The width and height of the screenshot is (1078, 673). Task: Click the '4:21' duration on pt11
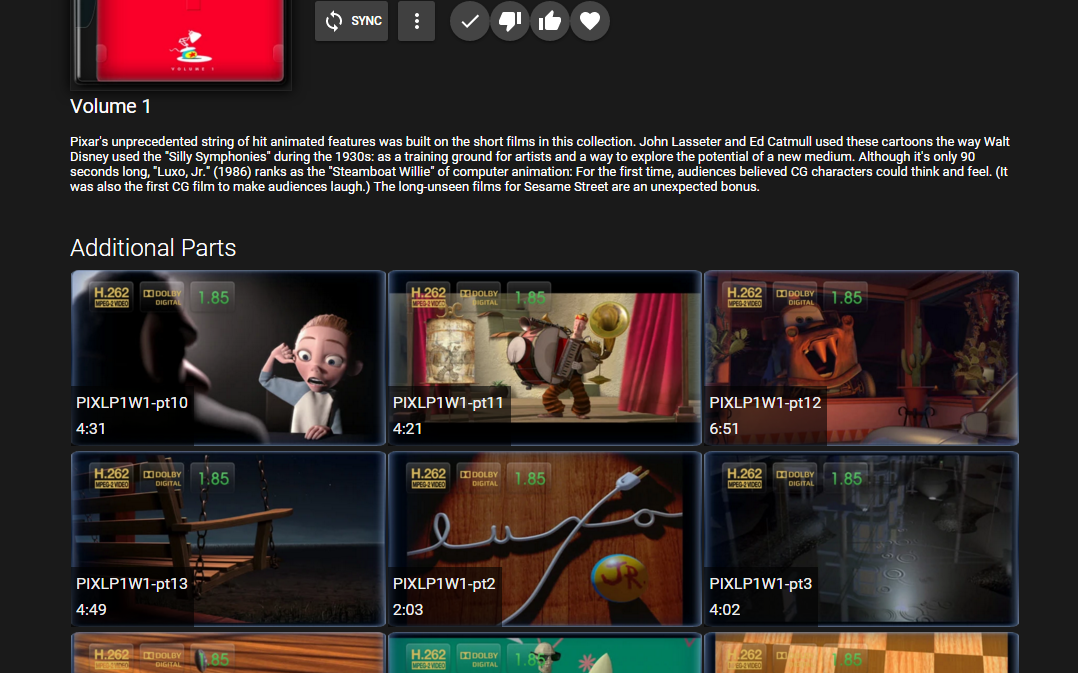407,429
